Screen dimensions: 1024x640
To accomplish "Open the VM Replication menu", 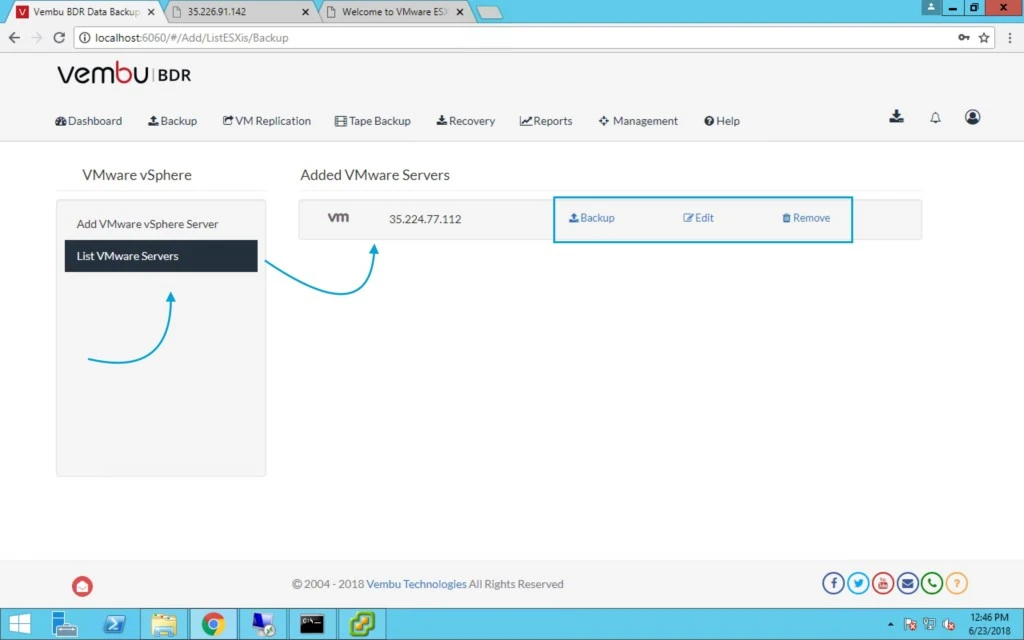I will pos(266,121).
